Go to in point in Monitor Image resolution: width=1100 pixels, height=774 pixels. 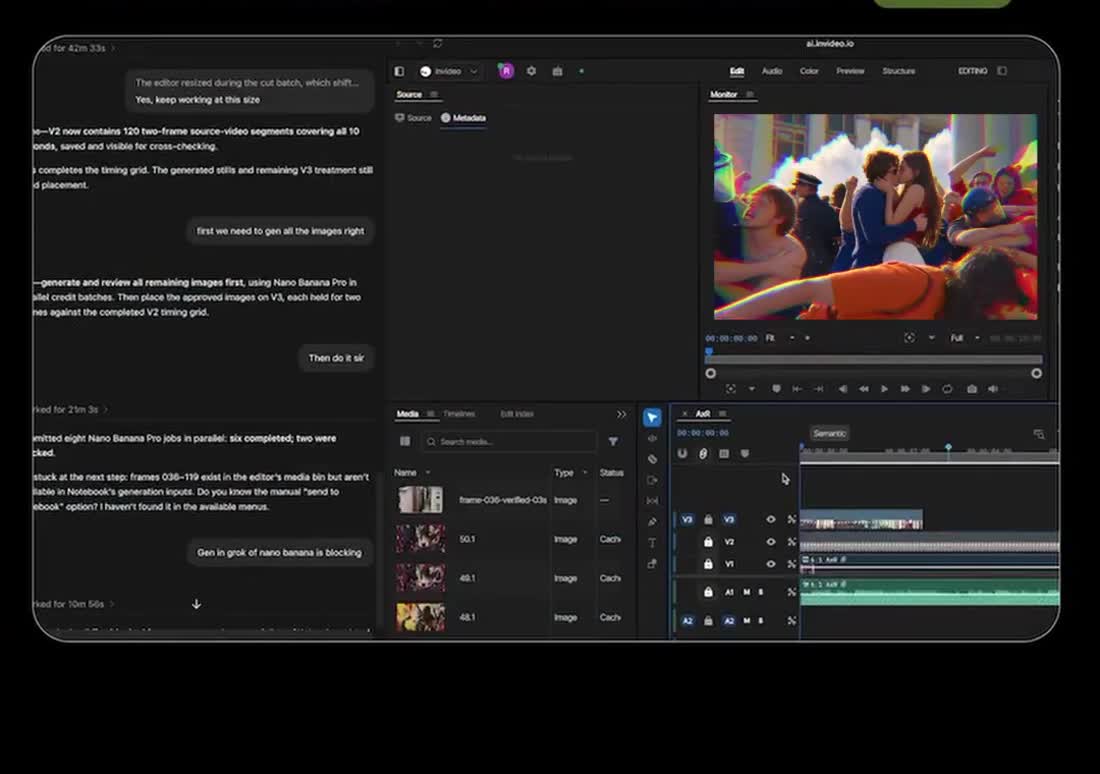797,389
